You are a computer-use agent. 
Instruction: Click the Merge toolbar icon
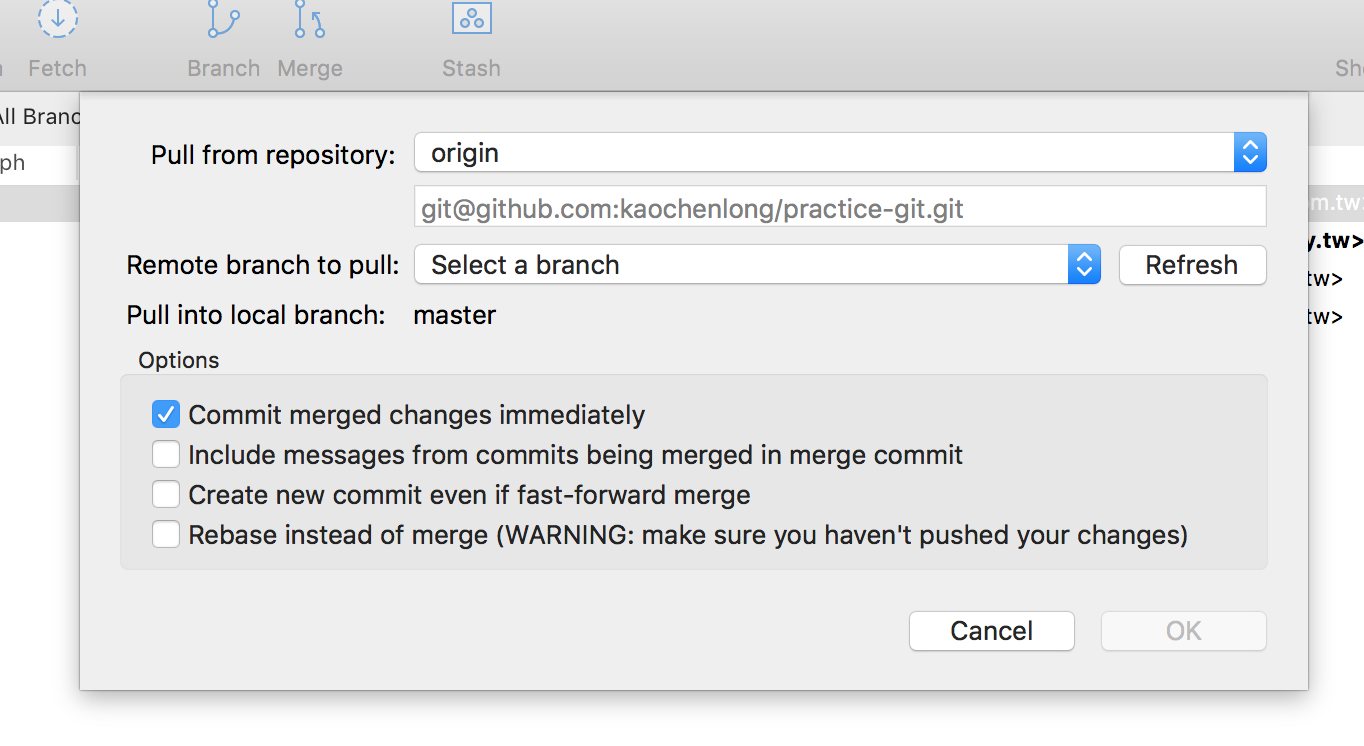click(310, 22)
